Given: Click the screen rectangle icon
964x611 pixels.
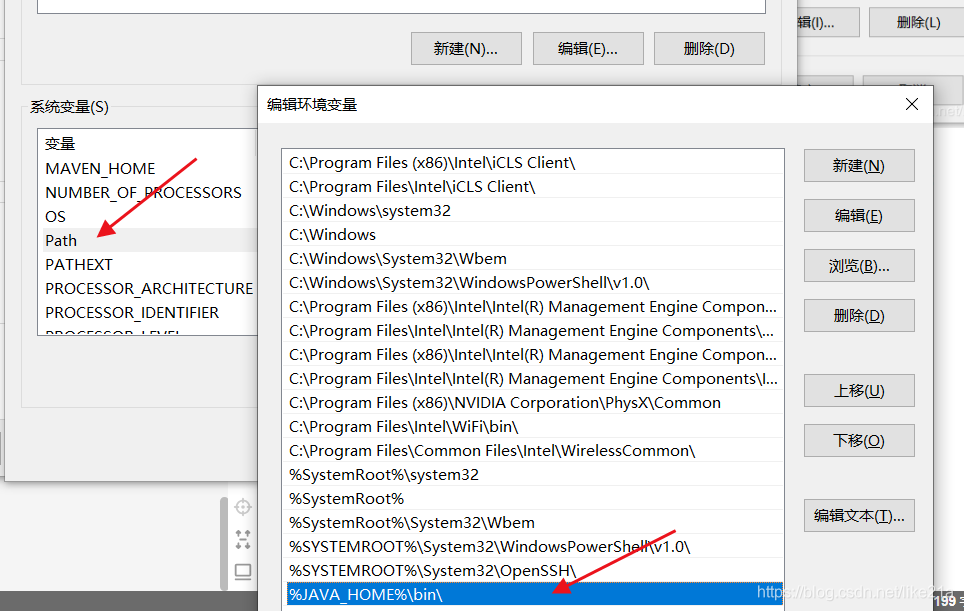Looking at the screenshot, I should click(x=243, y=572).
